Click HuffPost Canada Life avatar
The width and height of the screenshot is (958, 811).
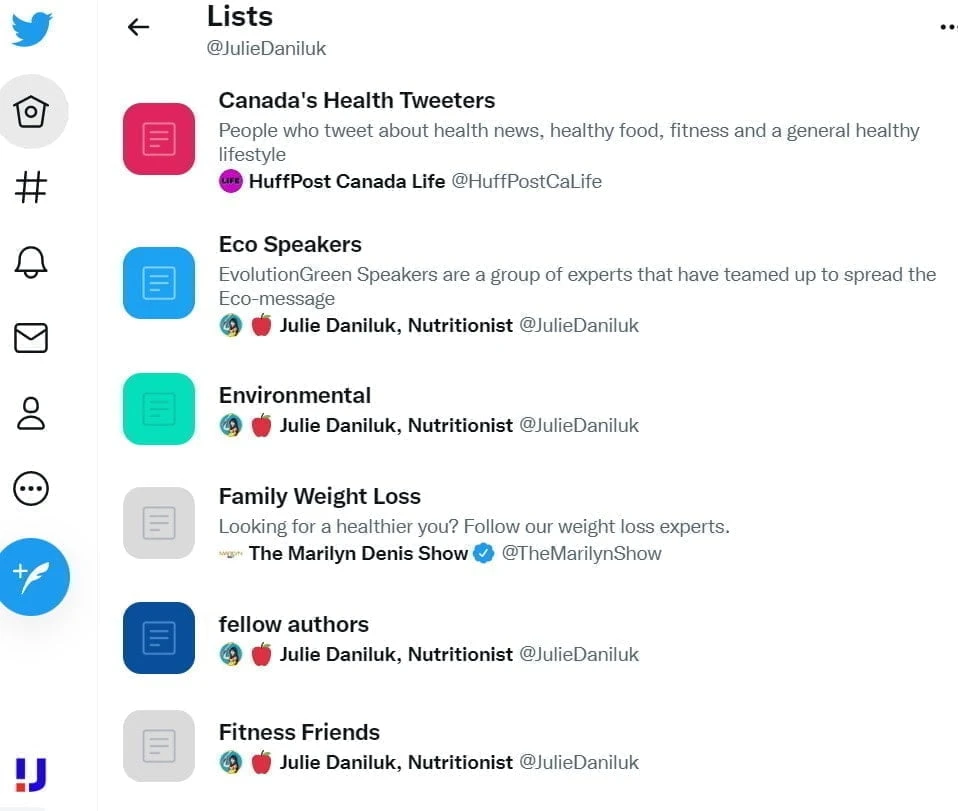pyautogui.click(x=231, y=181)
